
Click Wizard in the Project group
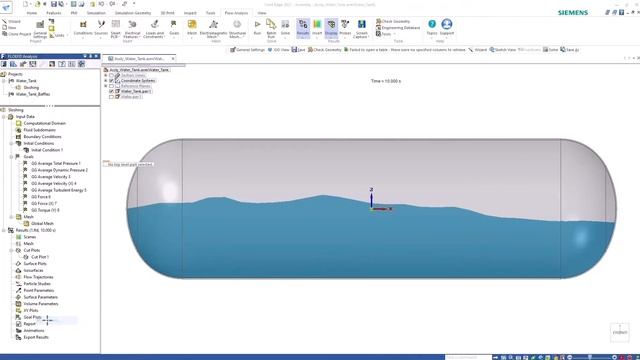click(11, 21)
